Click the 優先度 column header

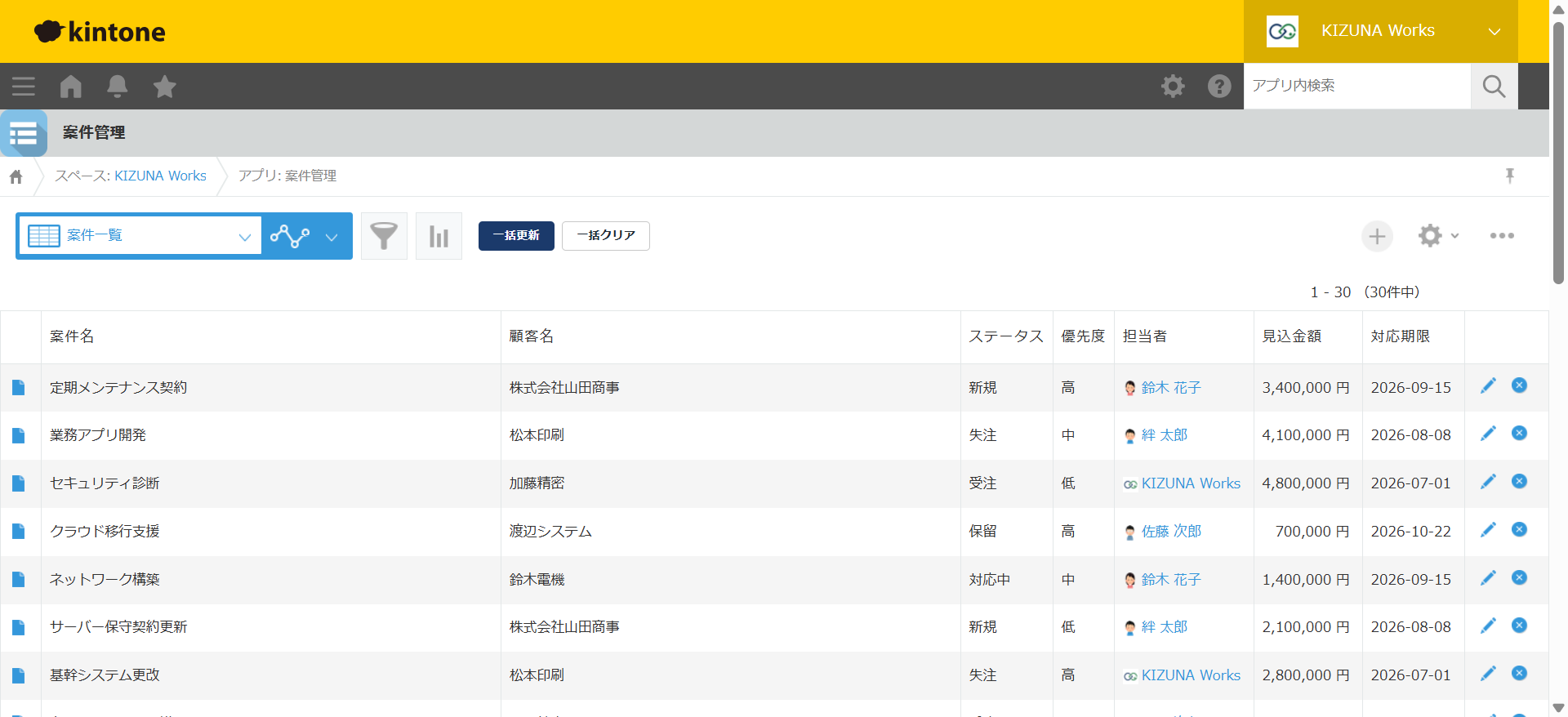click(x=1083, y=336)
